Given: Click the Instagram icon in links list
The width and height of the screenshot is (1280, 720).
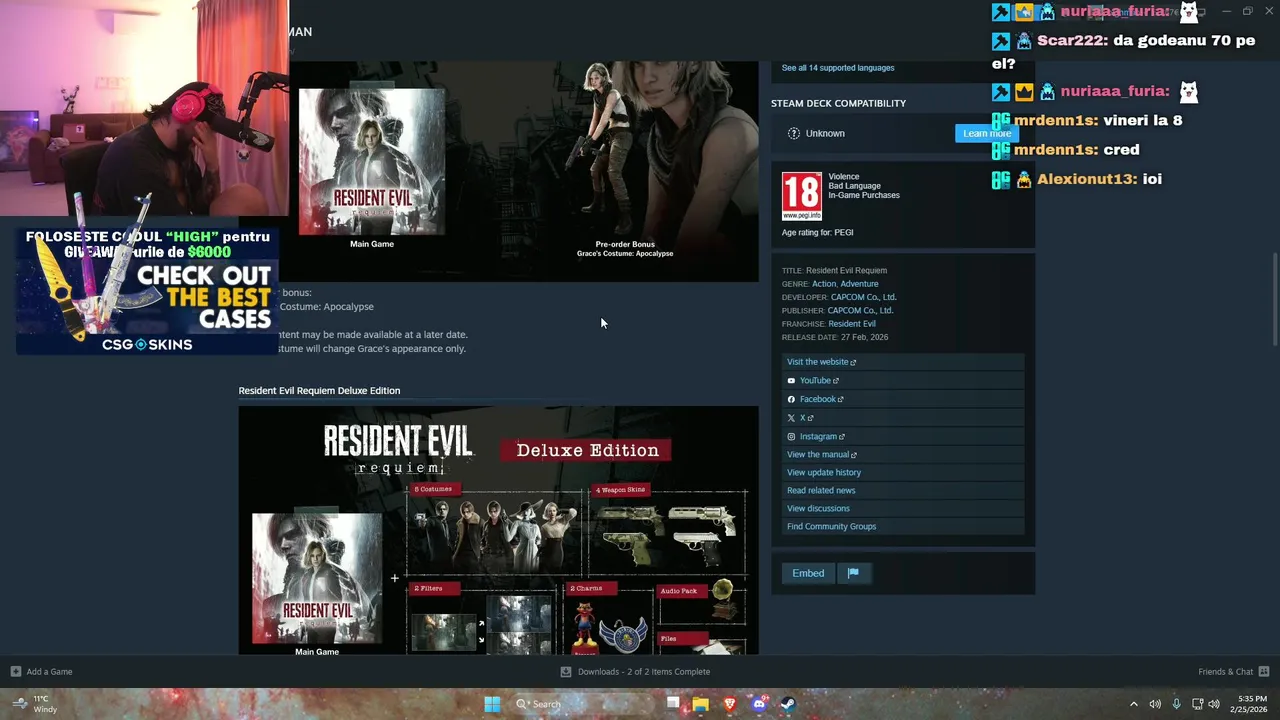Looking at the screenshot, I should click(x=791, y=437).
